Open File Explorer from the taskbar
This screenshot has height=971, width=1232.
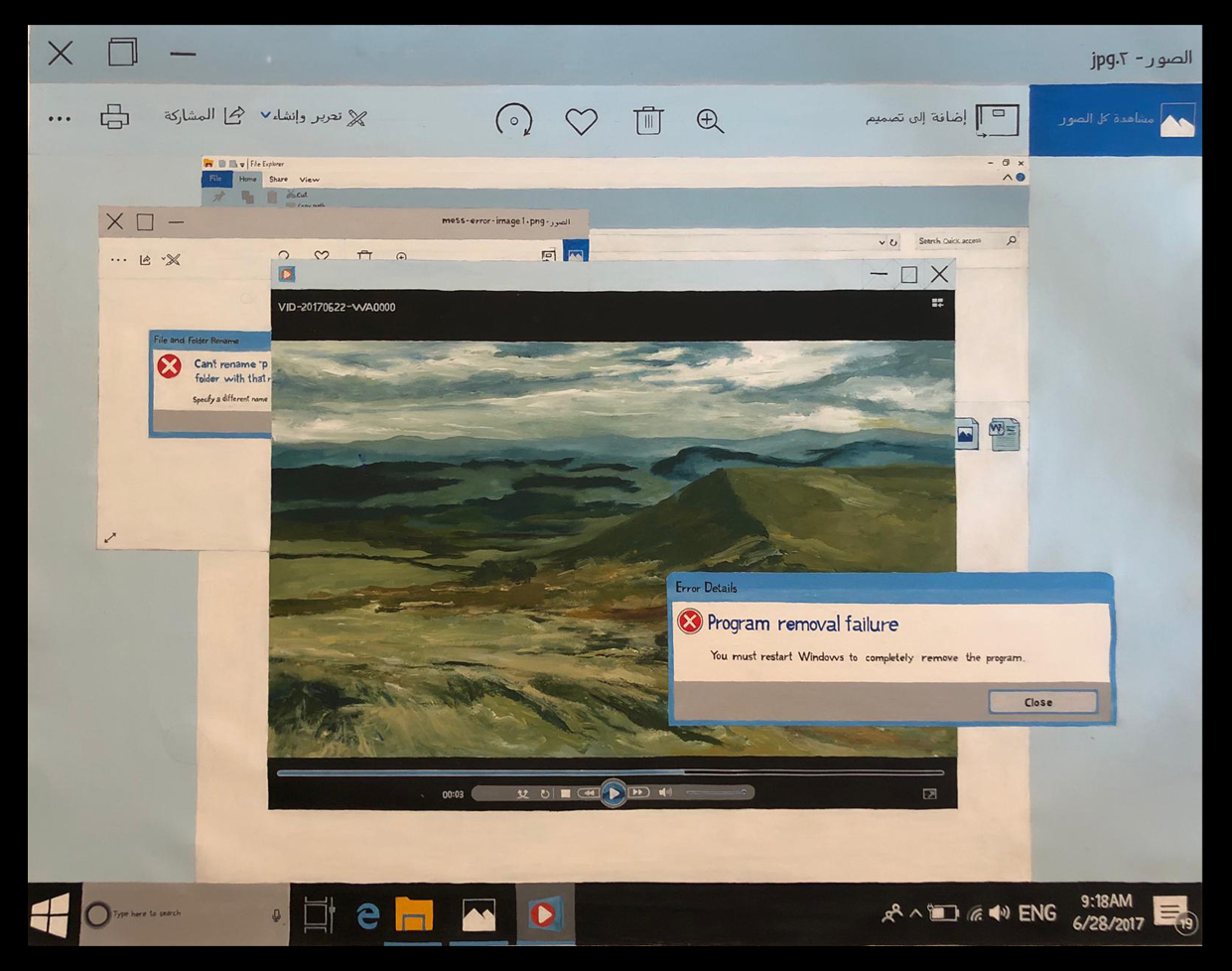414,914
